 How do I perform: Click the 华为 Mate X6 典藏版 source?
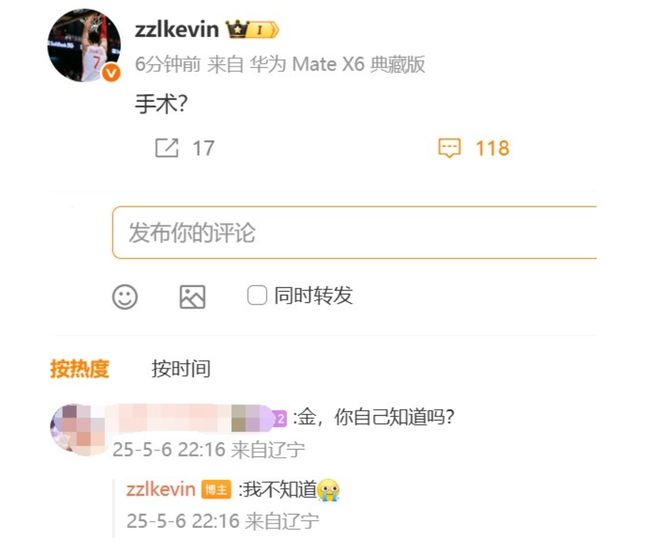[x=337, y=64]
